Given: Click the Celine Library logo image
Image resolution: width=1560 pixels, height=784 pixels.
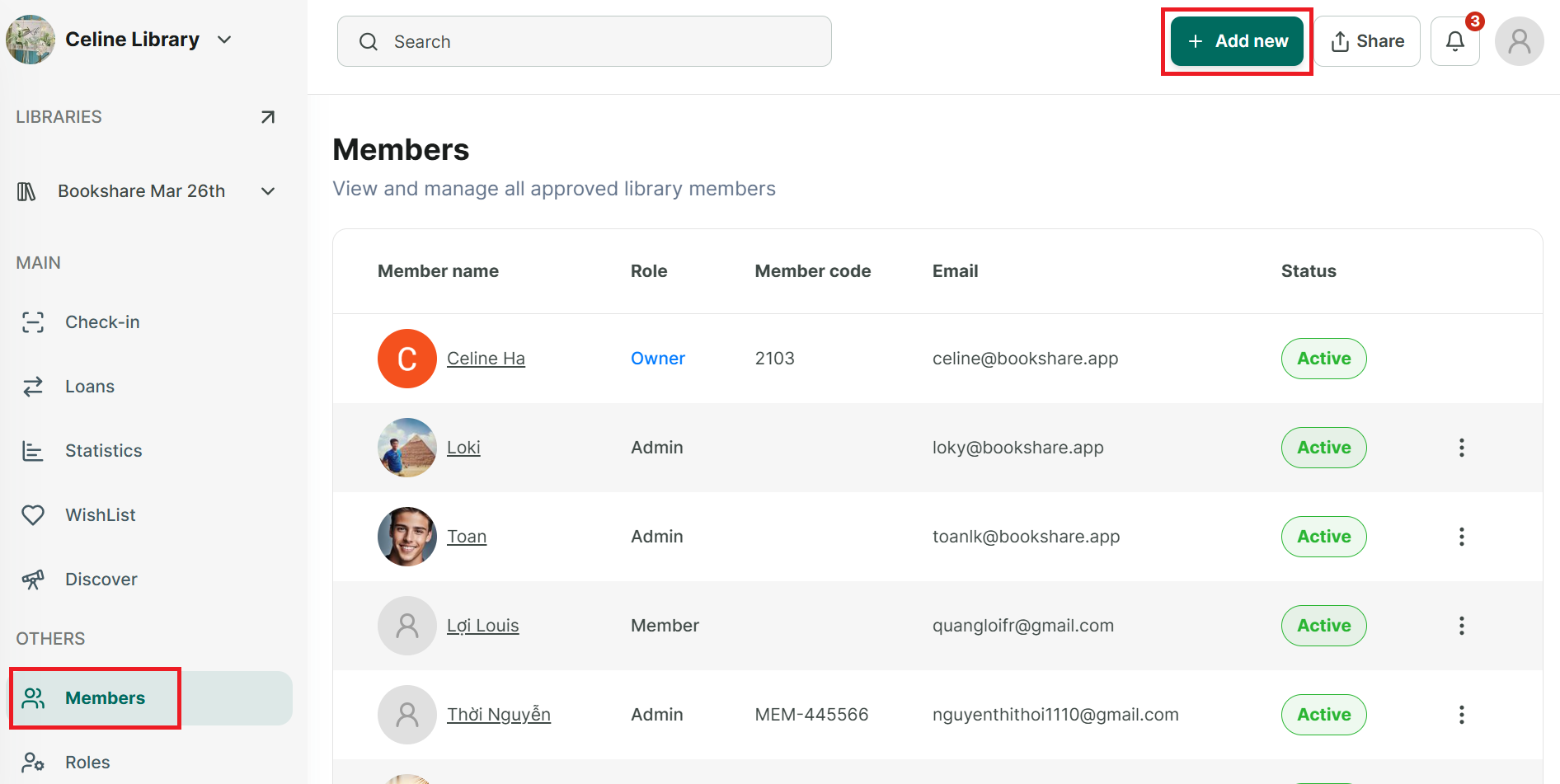Looking at the screenshot, I should point(31,40).
